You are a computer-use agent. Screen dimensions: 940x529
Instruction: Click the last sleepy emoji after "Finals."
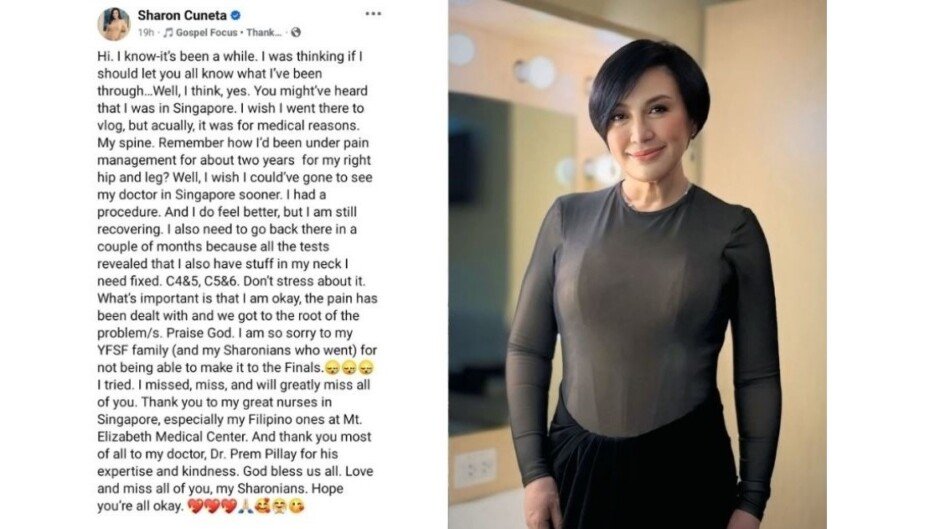366,367
